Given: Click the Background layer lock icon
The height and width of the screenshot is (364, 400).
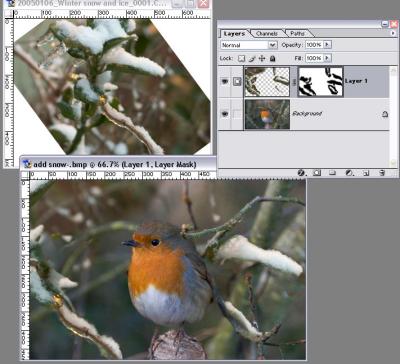Looking at the screenshot, I should [385, 114].
